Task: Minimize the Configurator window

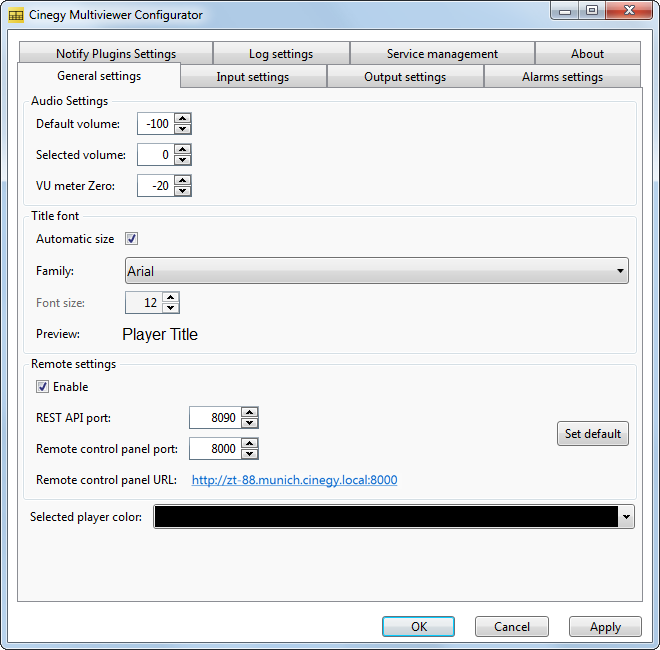Action: [565, 11]
